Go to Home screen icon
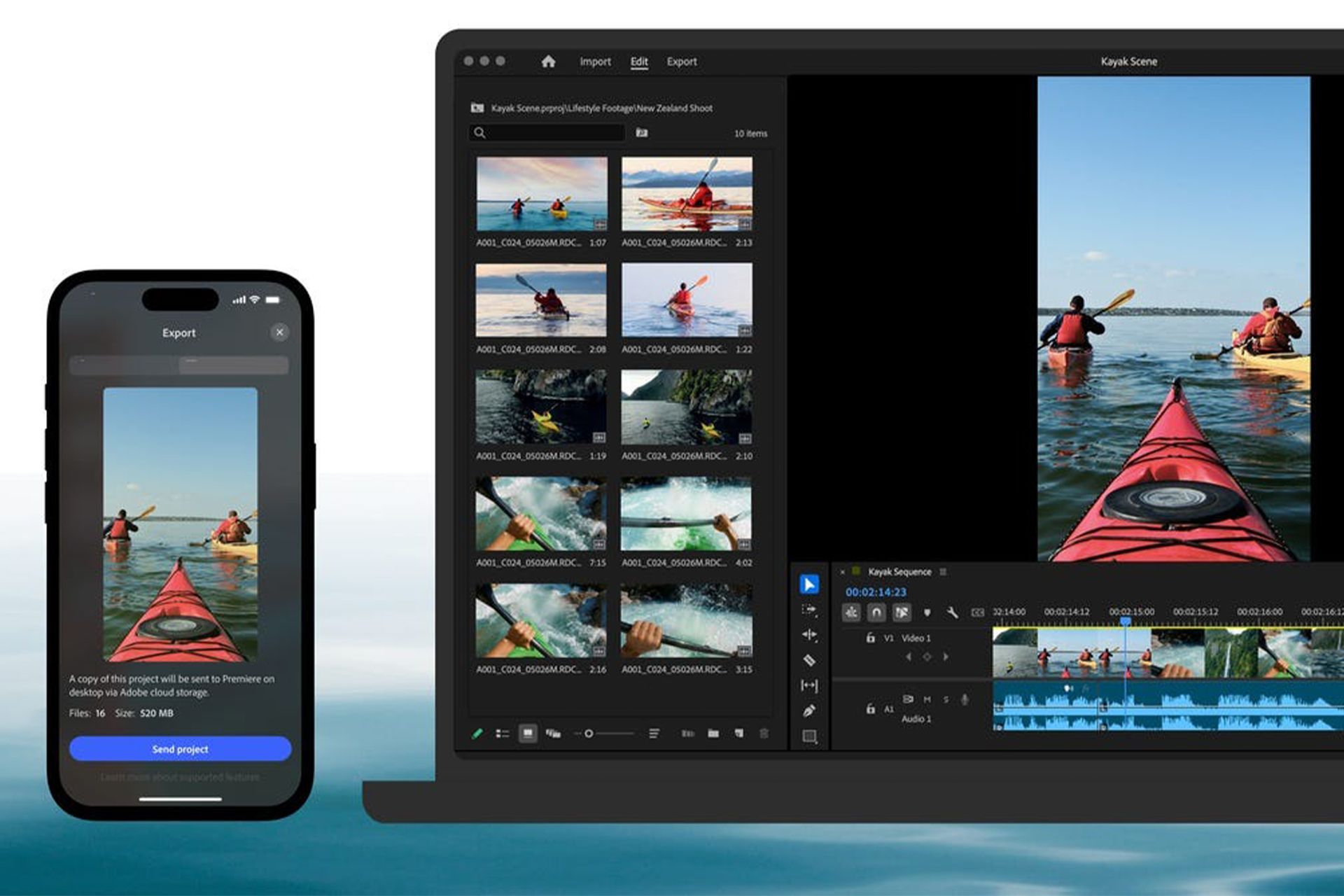 pyautogui.click(x=548, y=62)
